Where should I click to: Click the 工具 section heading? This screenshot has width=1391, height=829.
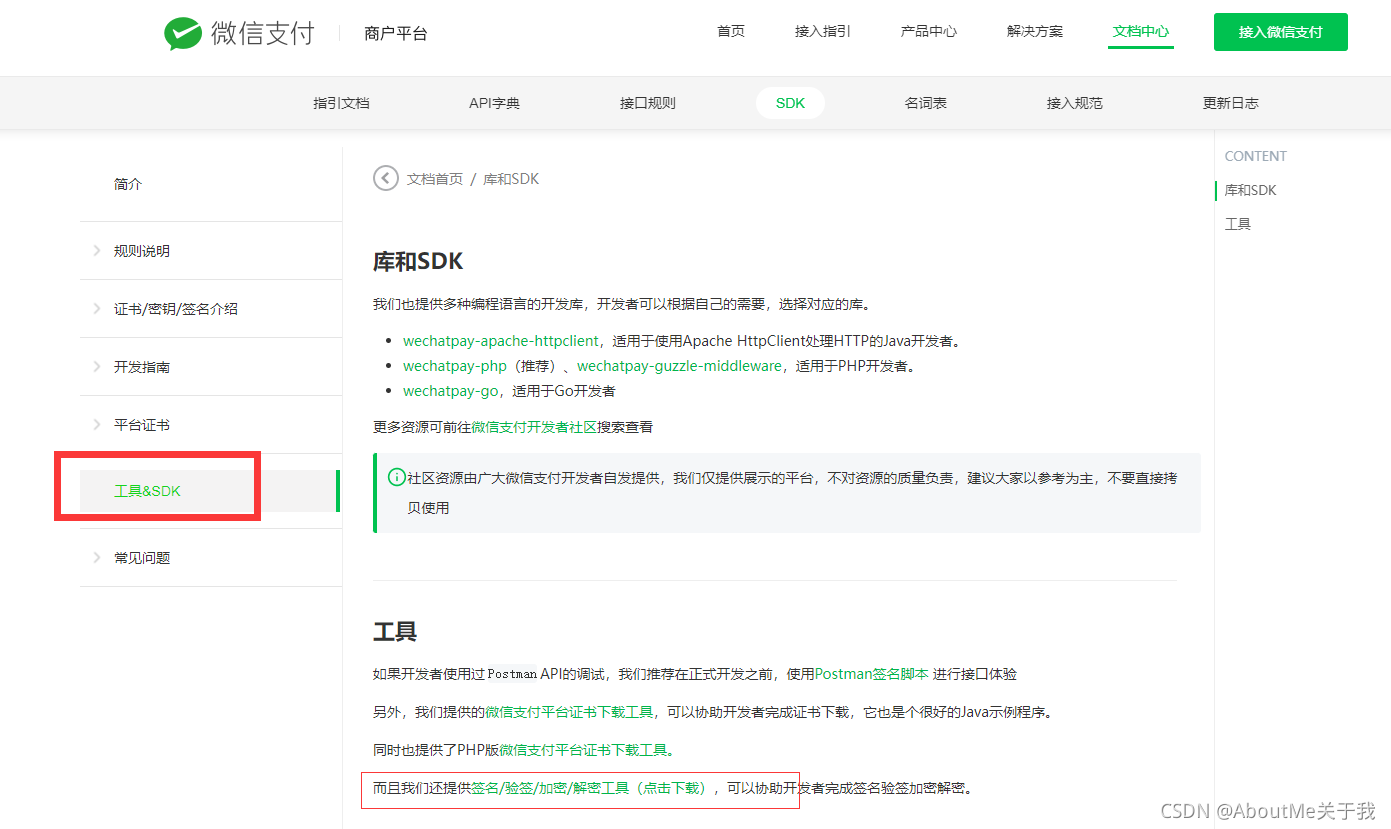pos(395,631)
